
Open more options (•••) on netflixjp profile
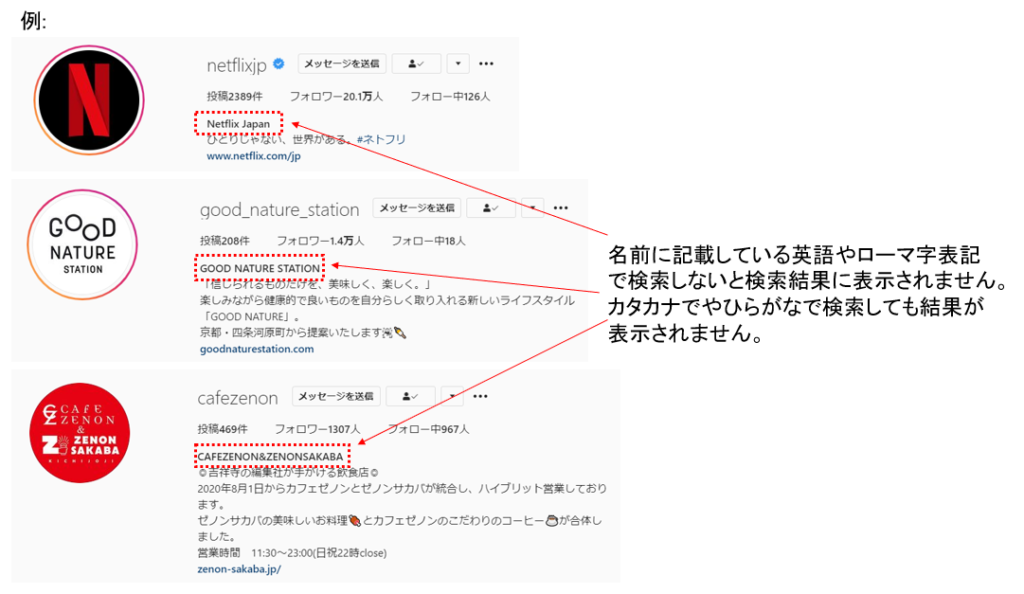486,63
